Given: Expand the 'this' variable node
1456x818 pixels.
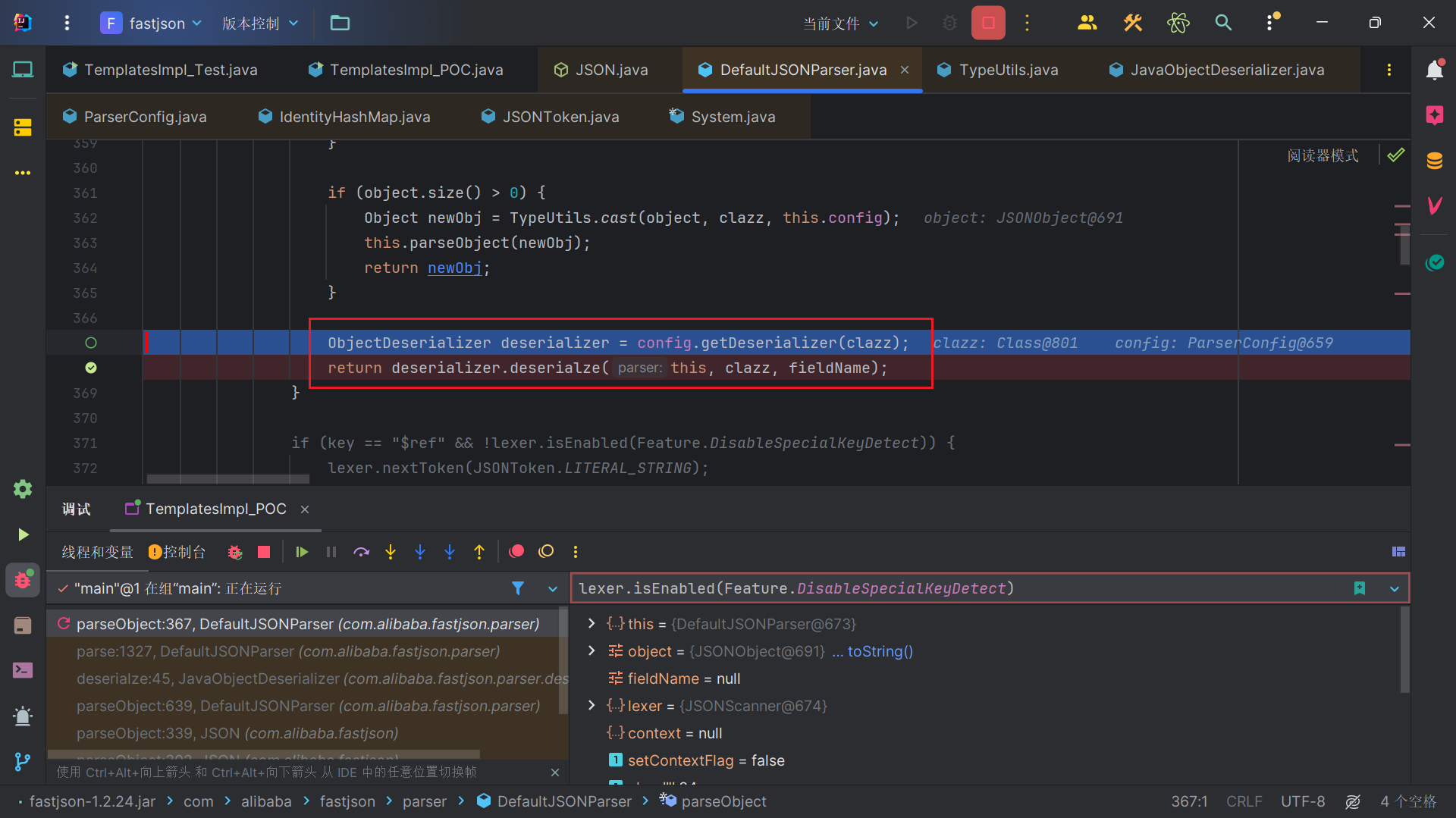Looking at the screenshot, I should [x=591, y=623].
